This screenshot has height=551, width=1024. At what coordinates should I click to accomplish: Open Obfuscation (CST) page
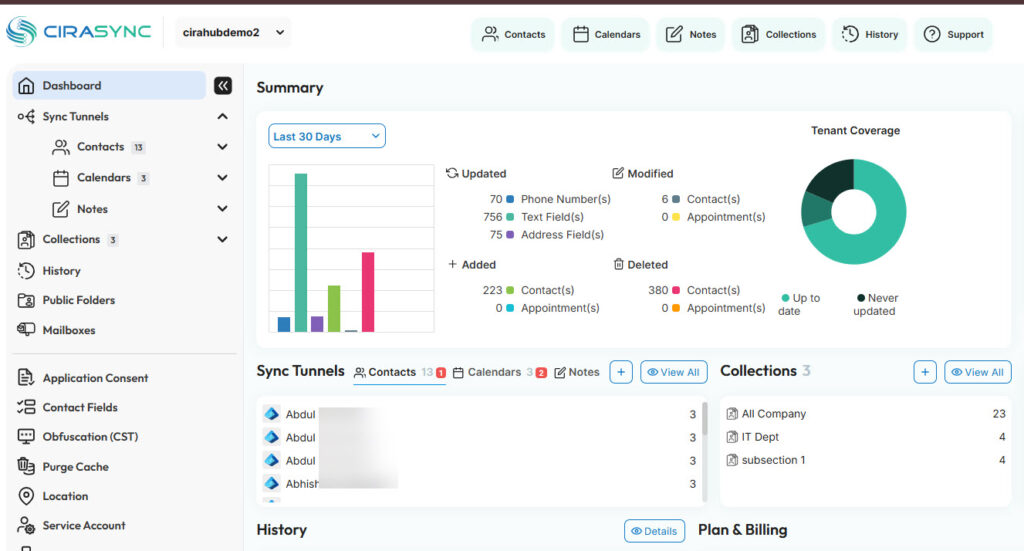coord(90,437)
